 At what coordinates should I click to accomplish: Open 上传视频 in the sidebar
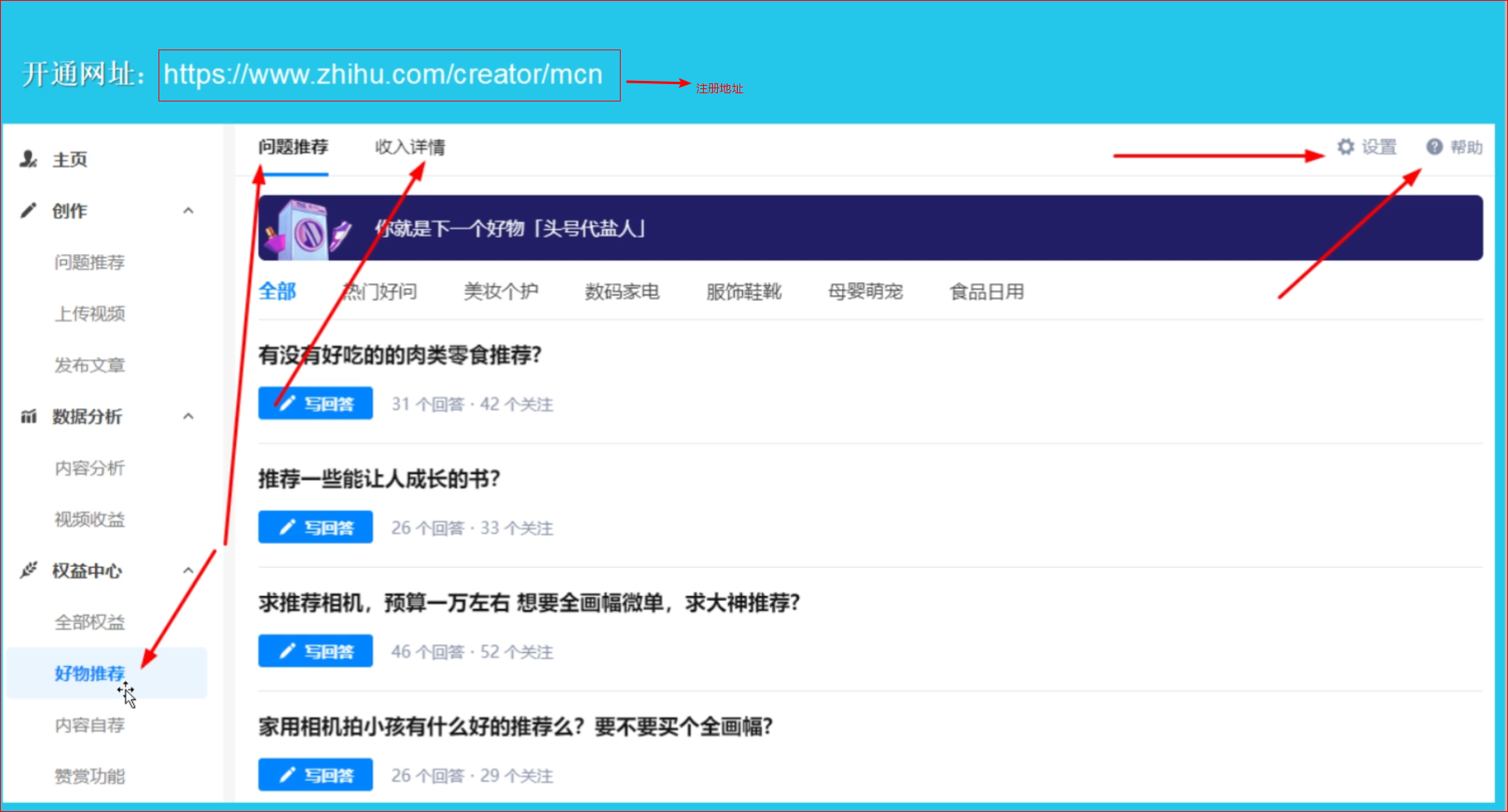90,314
